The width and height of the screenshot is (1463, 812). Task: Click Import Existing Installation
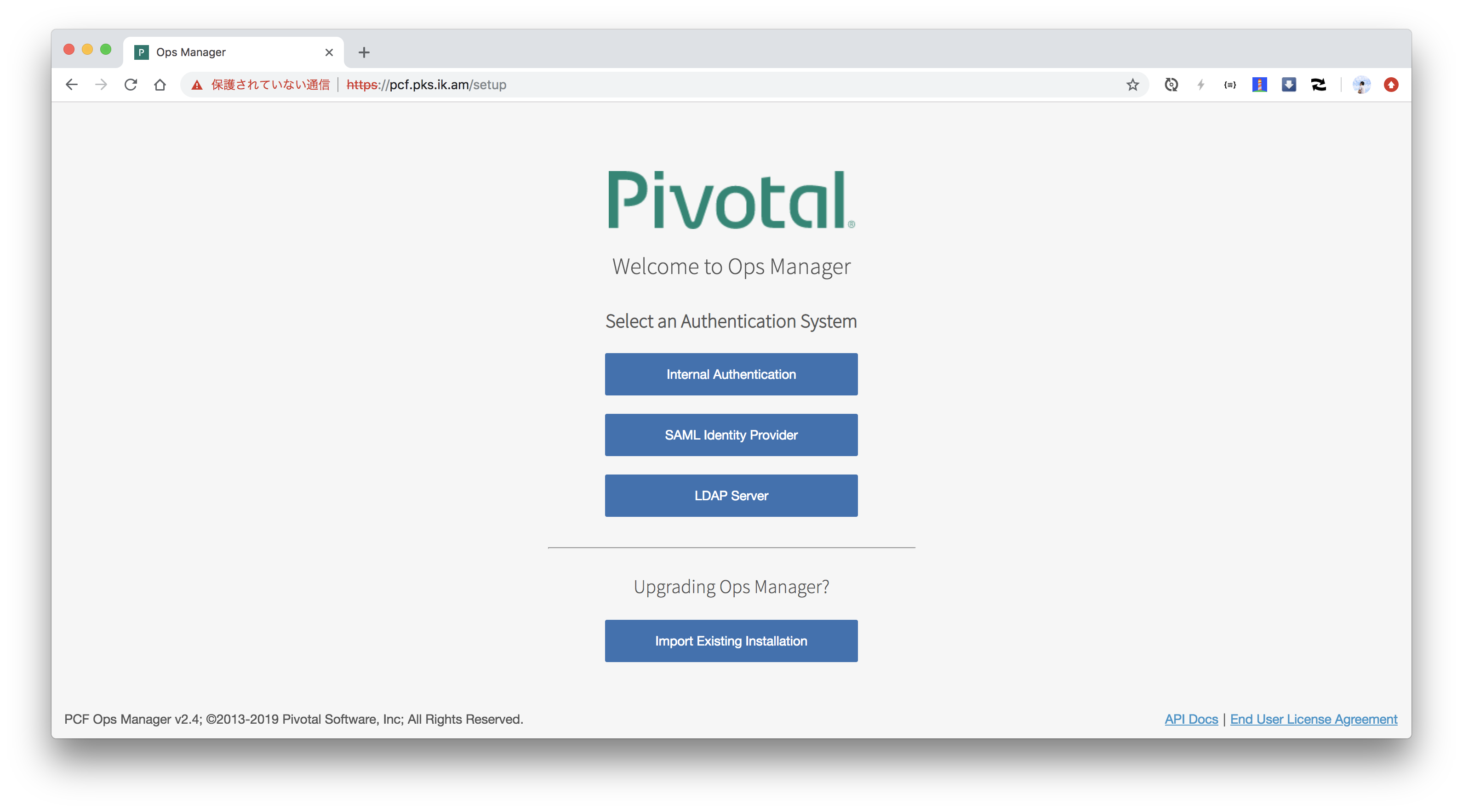(x=731, y=641)
